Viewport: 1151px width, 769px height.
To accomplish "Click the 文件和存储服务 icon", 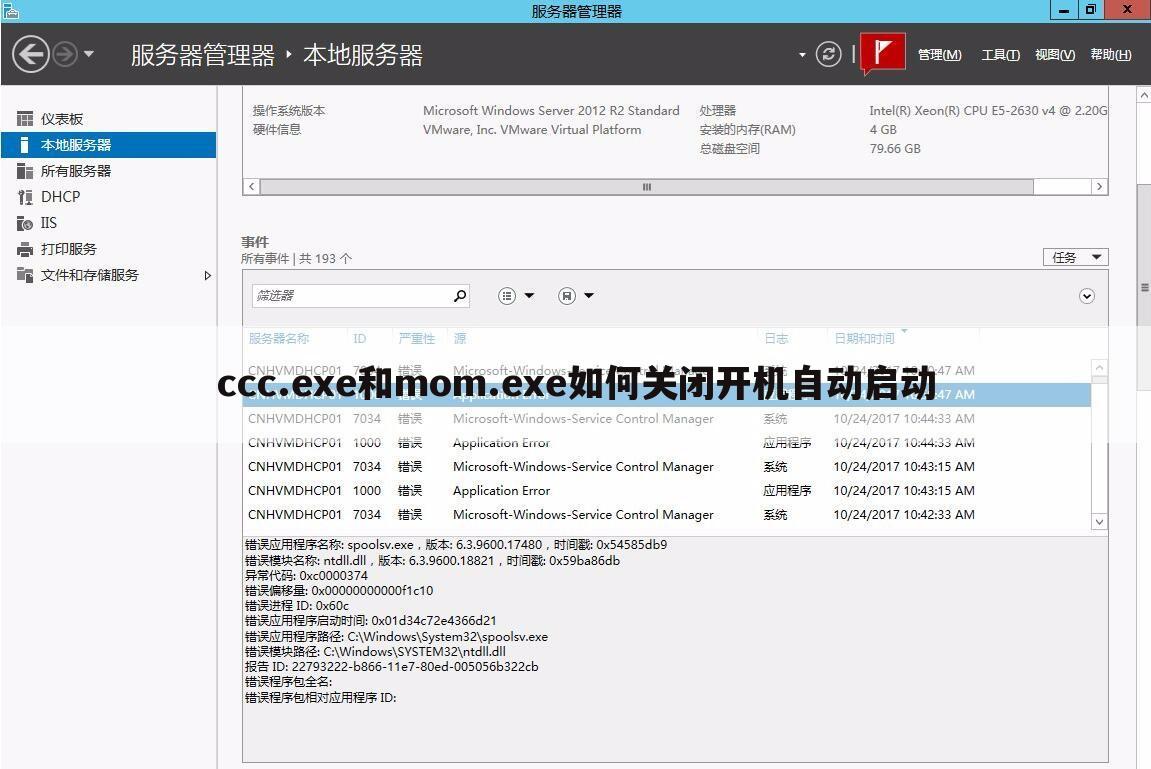I will 25,275.
